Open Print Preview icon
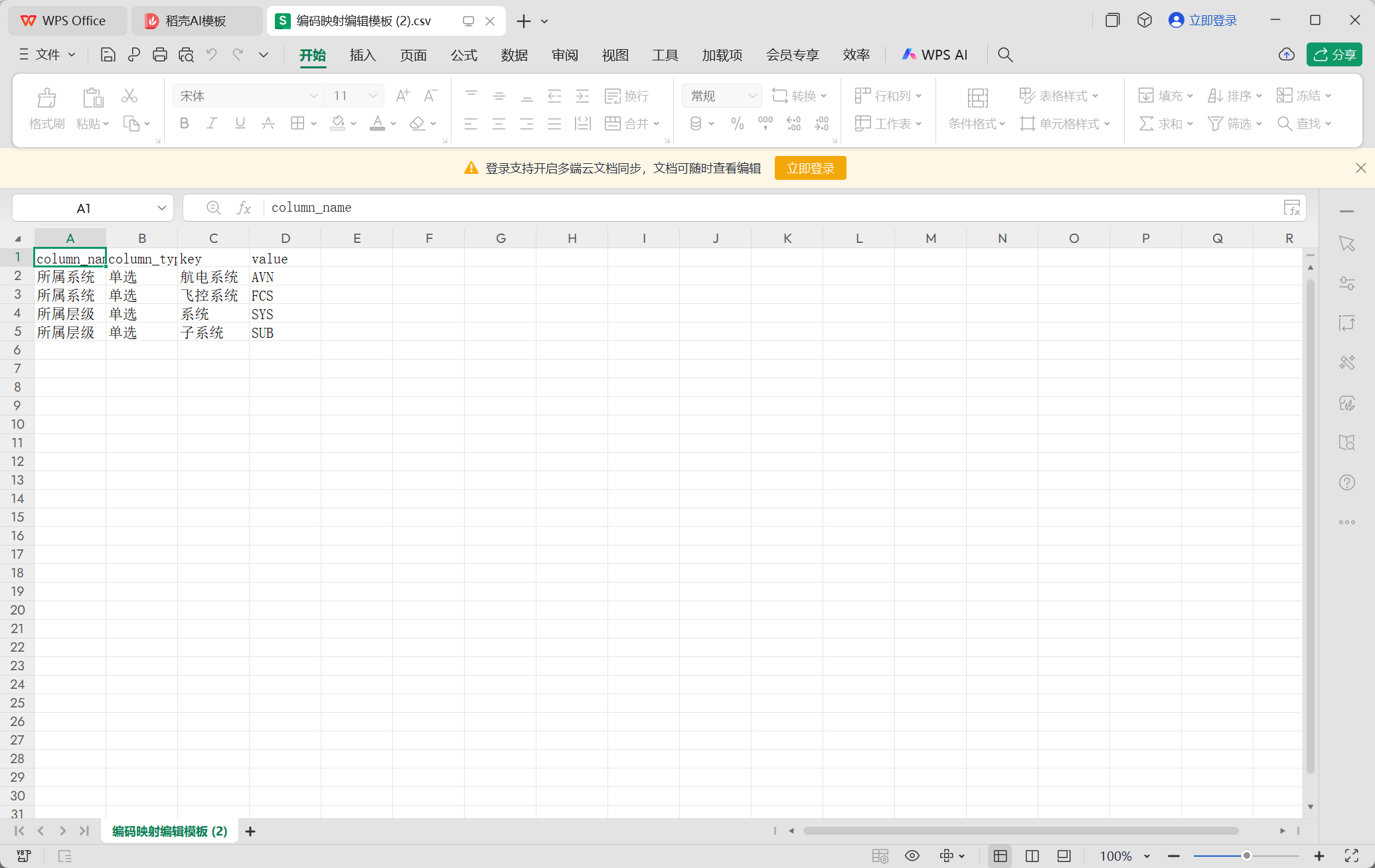This screenshot has height=868, width=1375. (186, 55)
